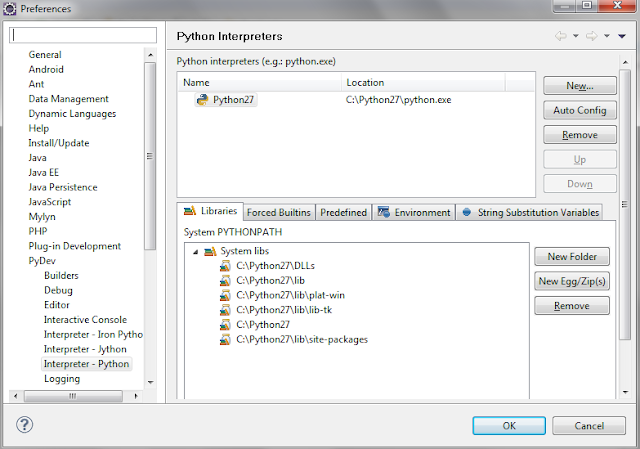Open PyDev Editor settings
This screenshot has height=449, width=640.
(x=57, y=305)
